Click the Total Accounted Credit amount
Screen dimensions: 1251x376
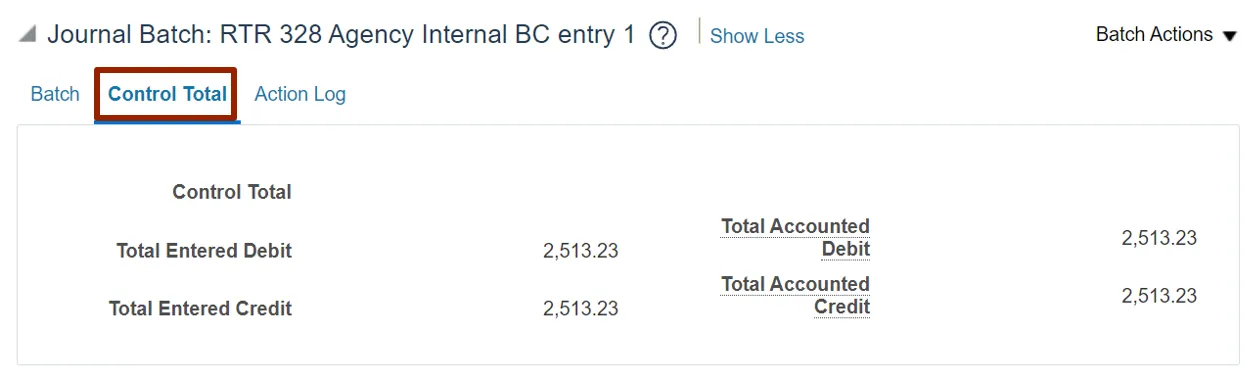click(x=1159, y=296)
